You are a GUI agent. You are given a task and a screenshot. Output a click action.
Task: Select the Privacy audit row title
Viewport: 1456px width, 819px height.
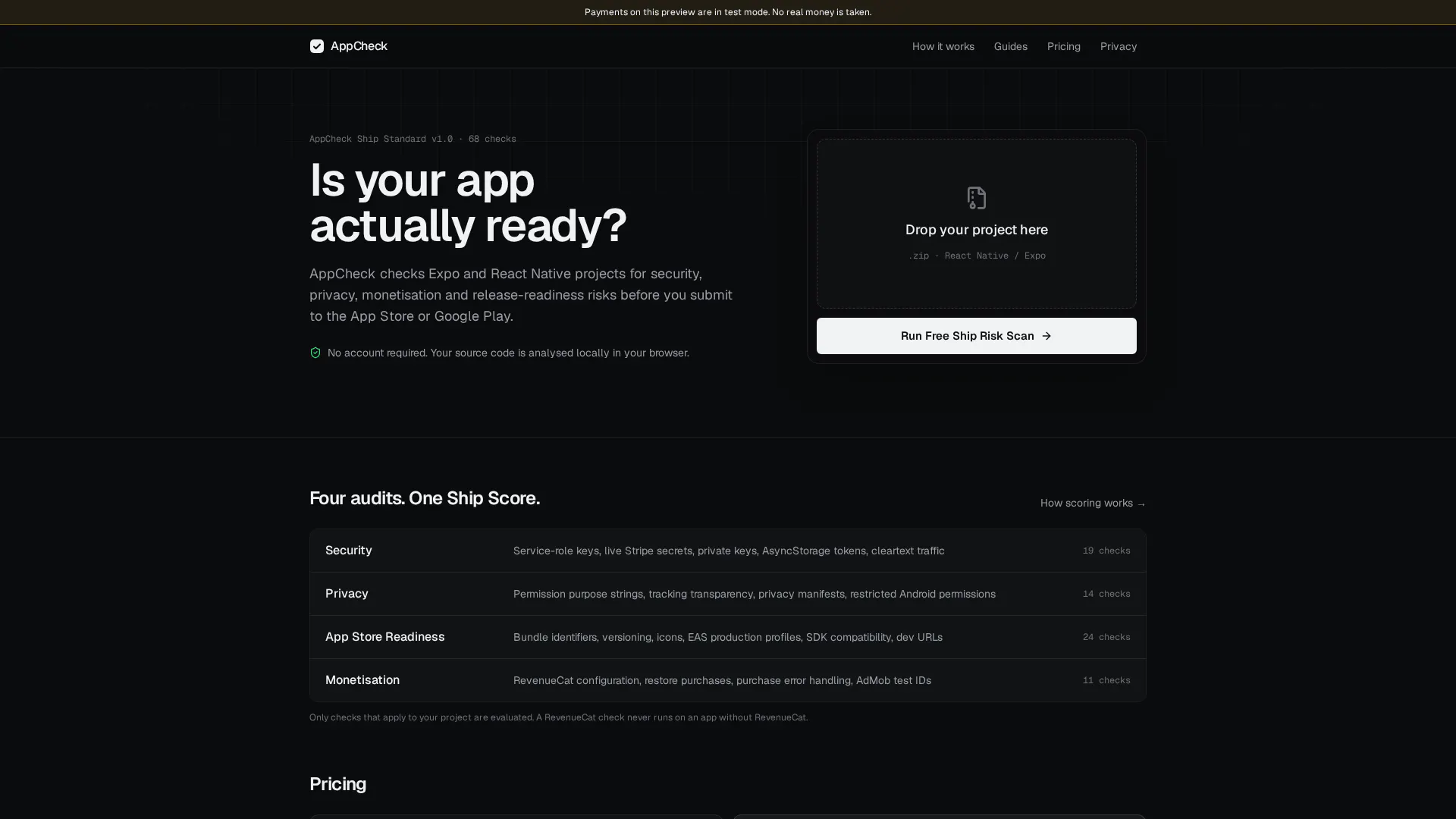pos(347,594)
